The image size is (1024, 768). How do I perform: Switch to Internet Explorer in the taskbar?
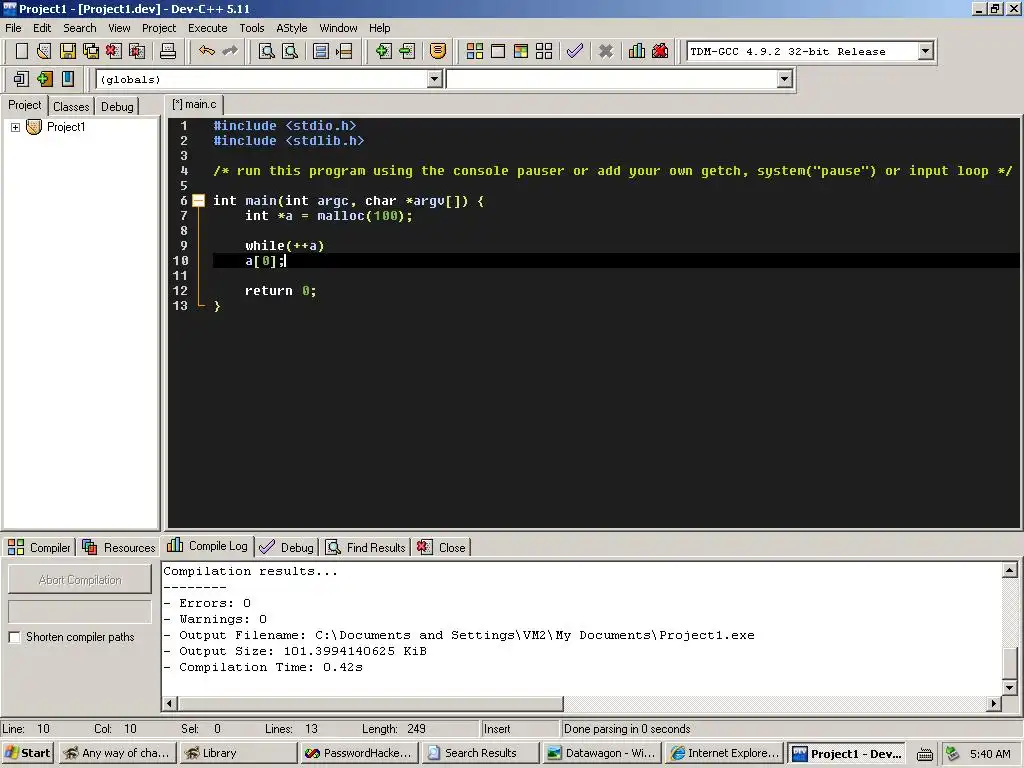[x=724, y=753]
